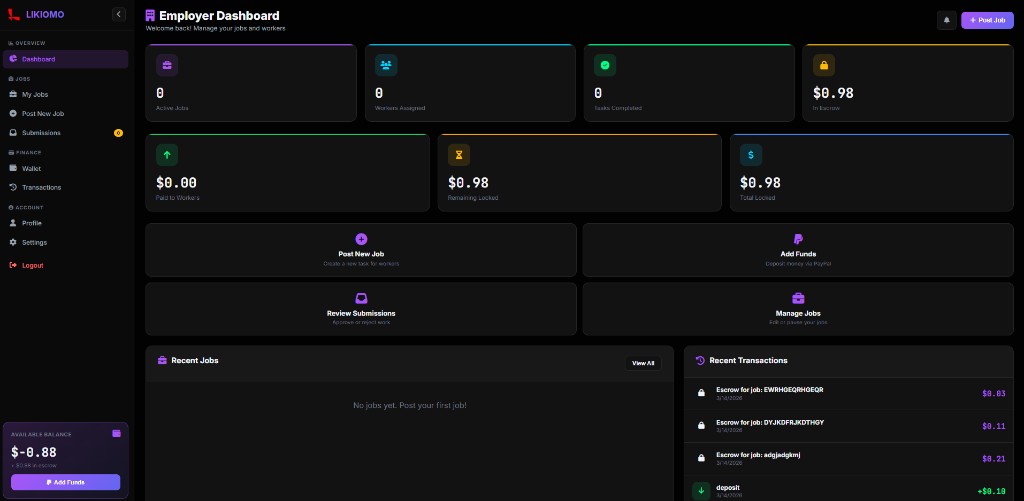
Task: Click 'No jobs yet. Post your first job!' text
Action: (410, 406)
